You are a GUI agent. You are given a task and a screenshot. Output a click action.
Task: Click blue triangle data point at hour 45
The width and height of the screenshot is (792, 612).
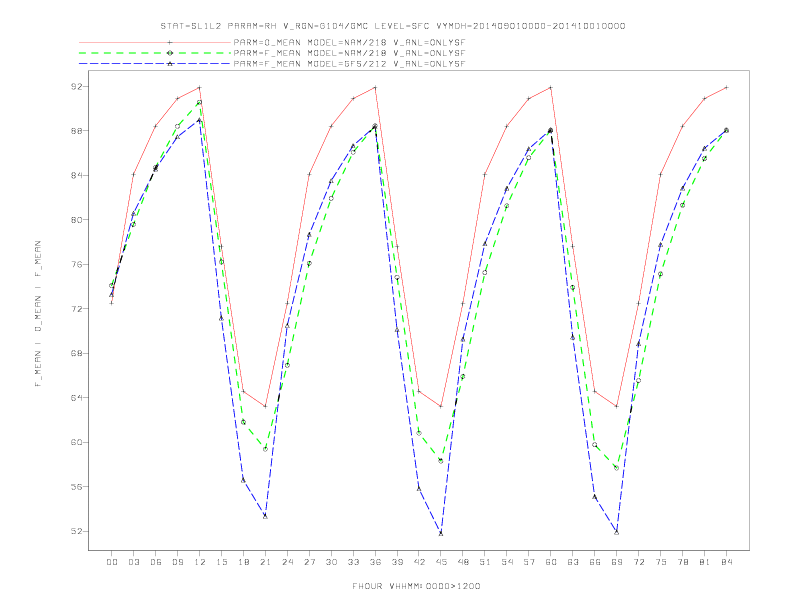point(441,533)
